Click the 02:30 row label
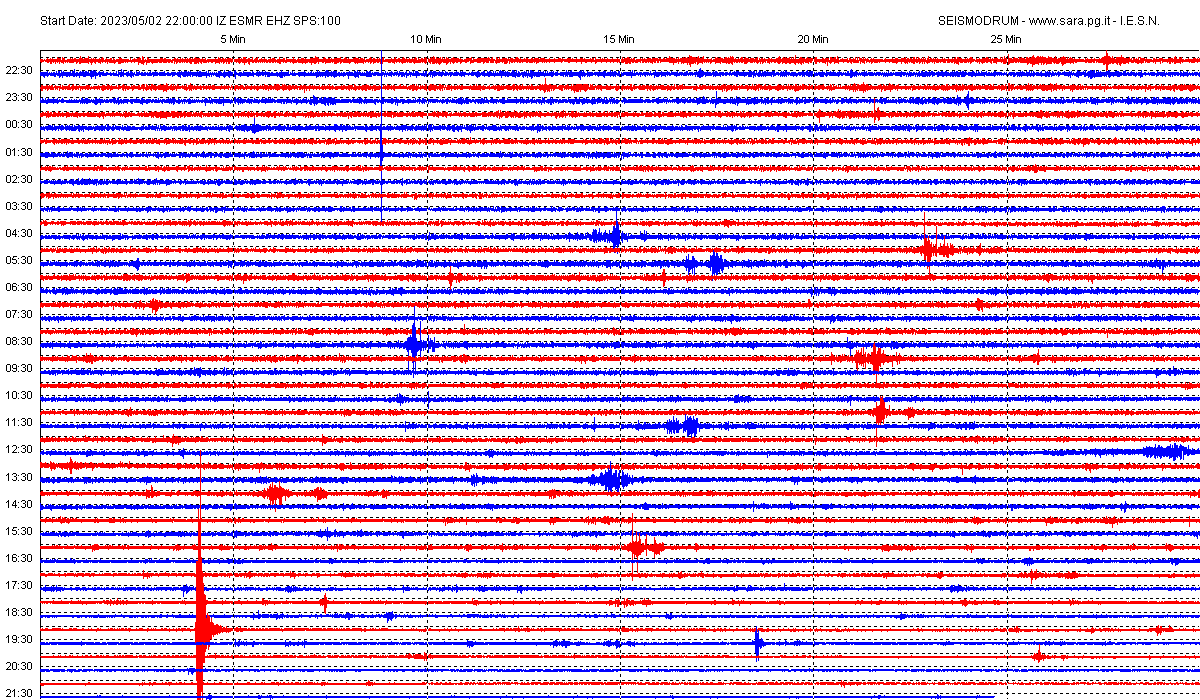 click(20, 179)
